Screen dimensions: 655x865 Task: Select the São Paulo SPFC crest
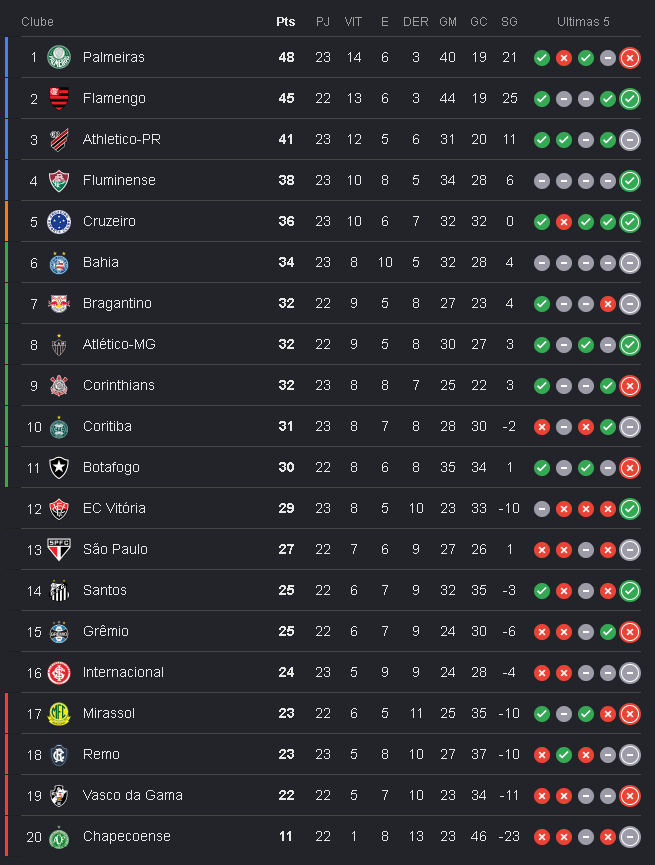click(x=59, y=549)
